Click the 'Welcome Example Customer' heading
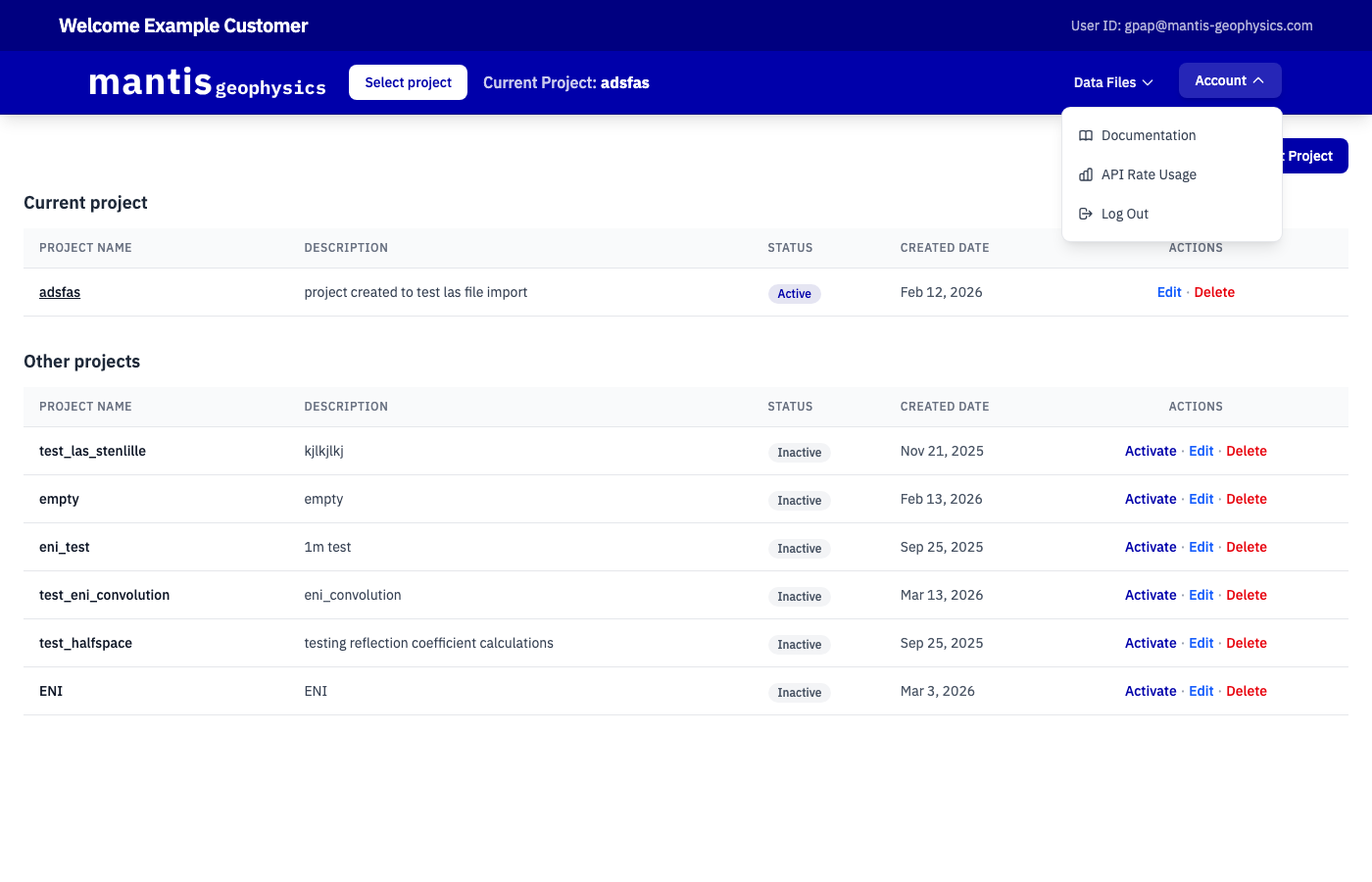1372x882 pixels. (x=183, y=25)
